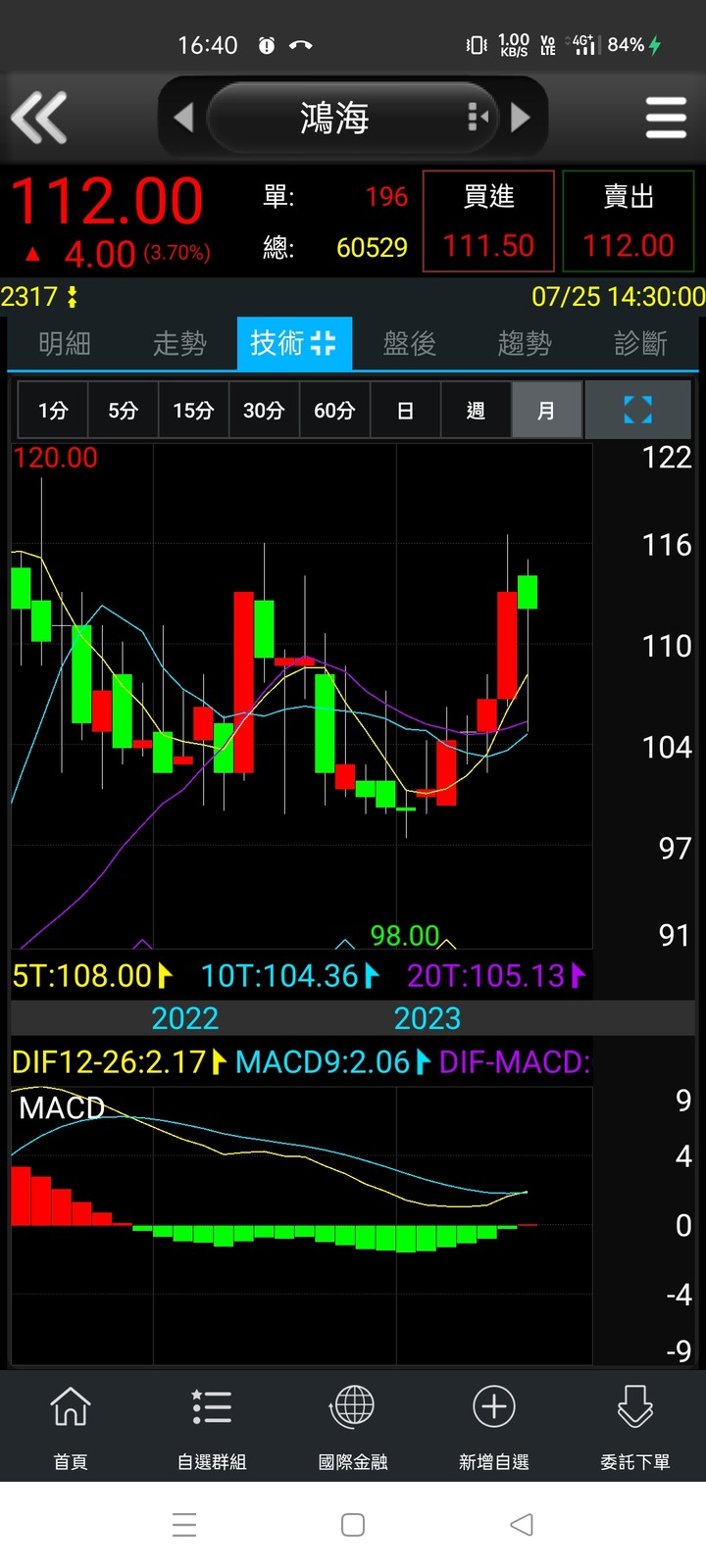Tap the DIF-MACD indicator label

pos(515,1061)
